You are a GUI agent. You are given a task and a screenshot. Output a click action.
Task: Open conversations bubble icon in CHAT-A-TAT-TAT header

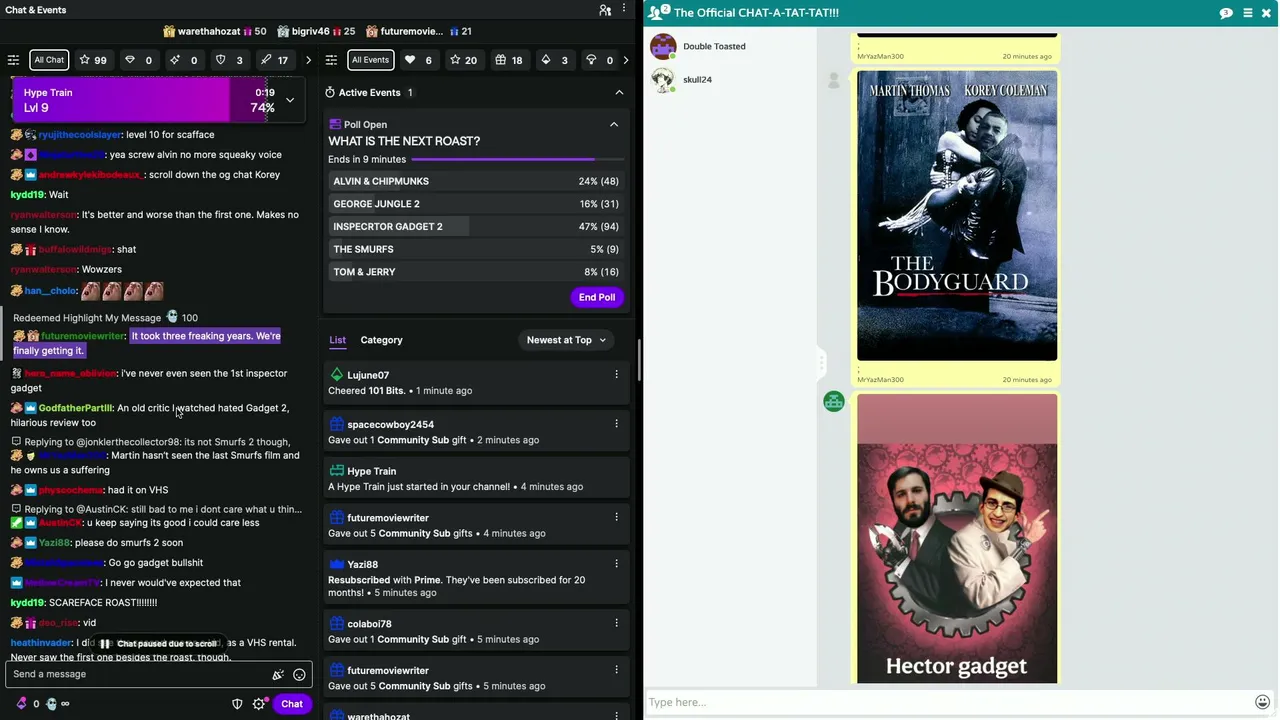tap(1226, 13)
